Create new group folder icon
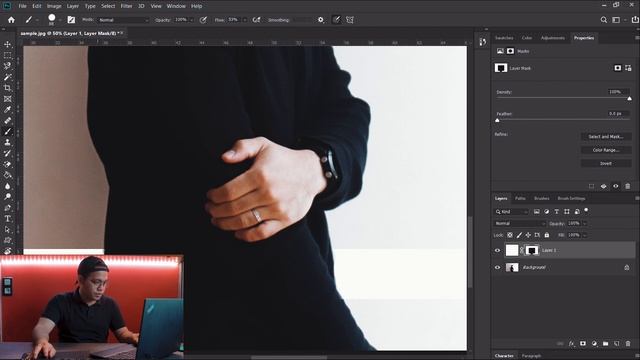The image size is (640, 360). pos(605,344)
